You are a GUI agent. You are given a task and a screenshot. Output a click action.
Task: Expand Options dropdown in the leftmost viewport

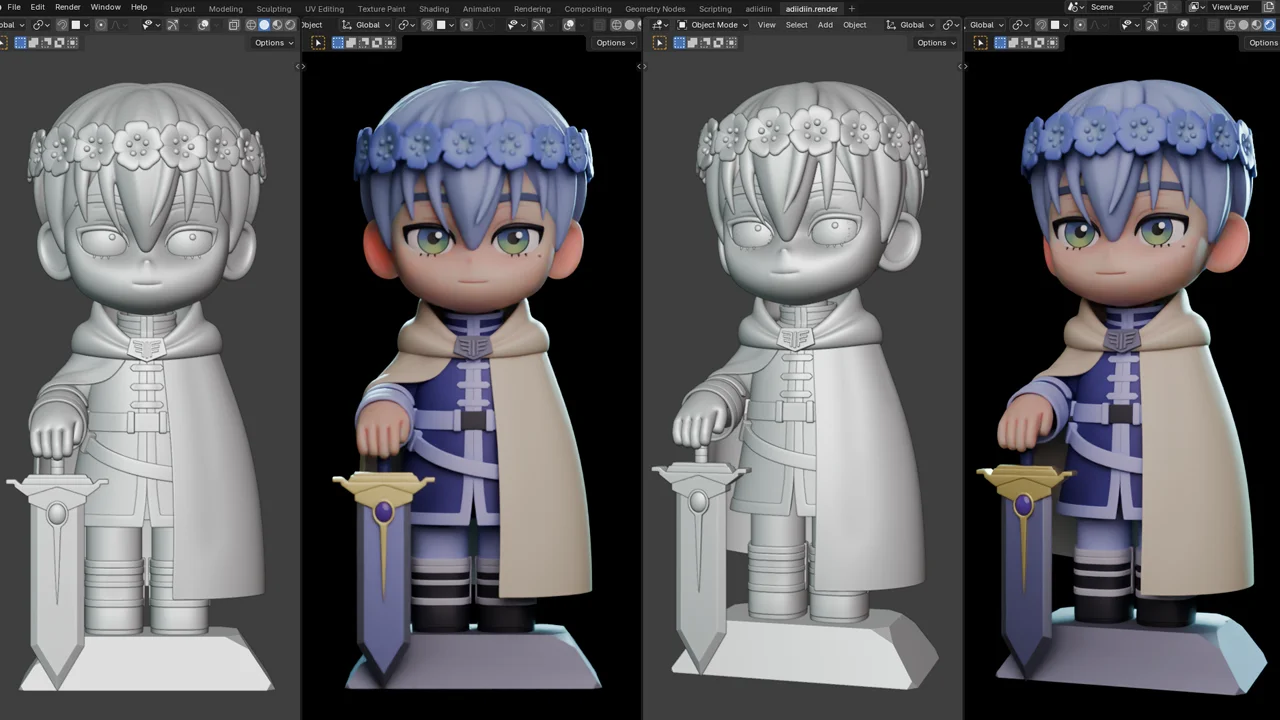coord(273,43)
